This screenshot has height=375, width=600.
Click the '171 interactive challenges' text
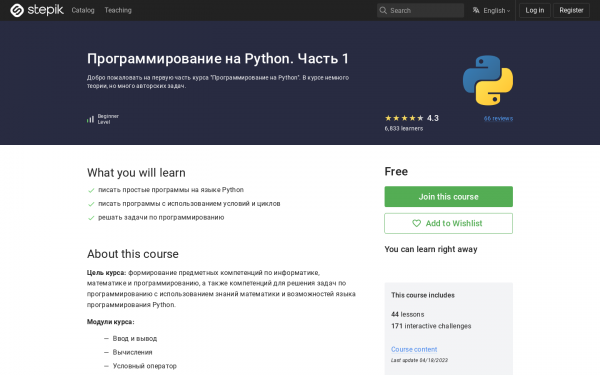(x=431, y=326)
